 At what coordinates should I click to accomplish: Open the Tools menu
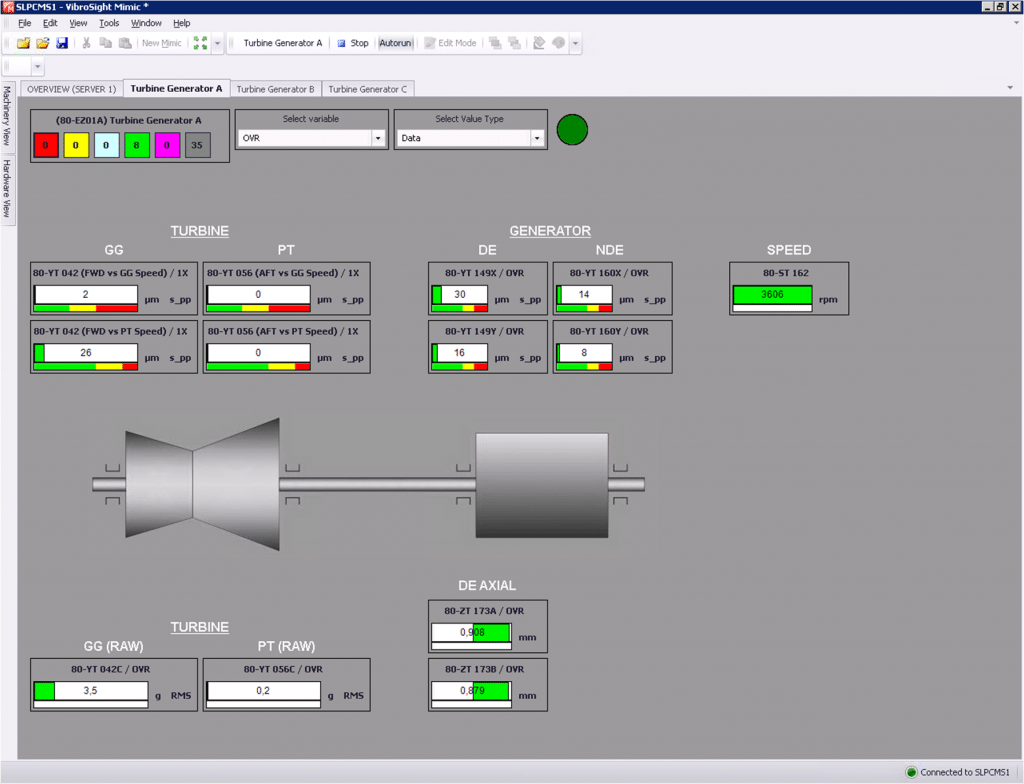[109, 23]
